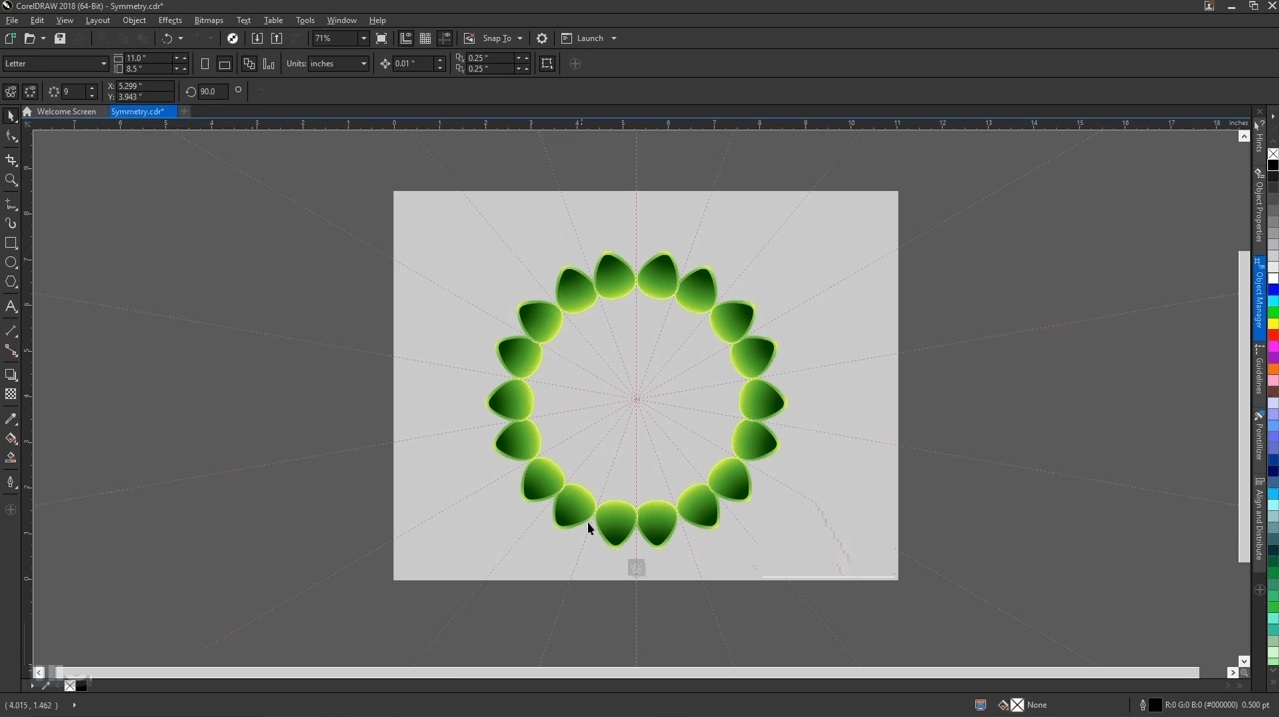Toggle Show rulers
The image size is (1279, 717).
[406, 38]
